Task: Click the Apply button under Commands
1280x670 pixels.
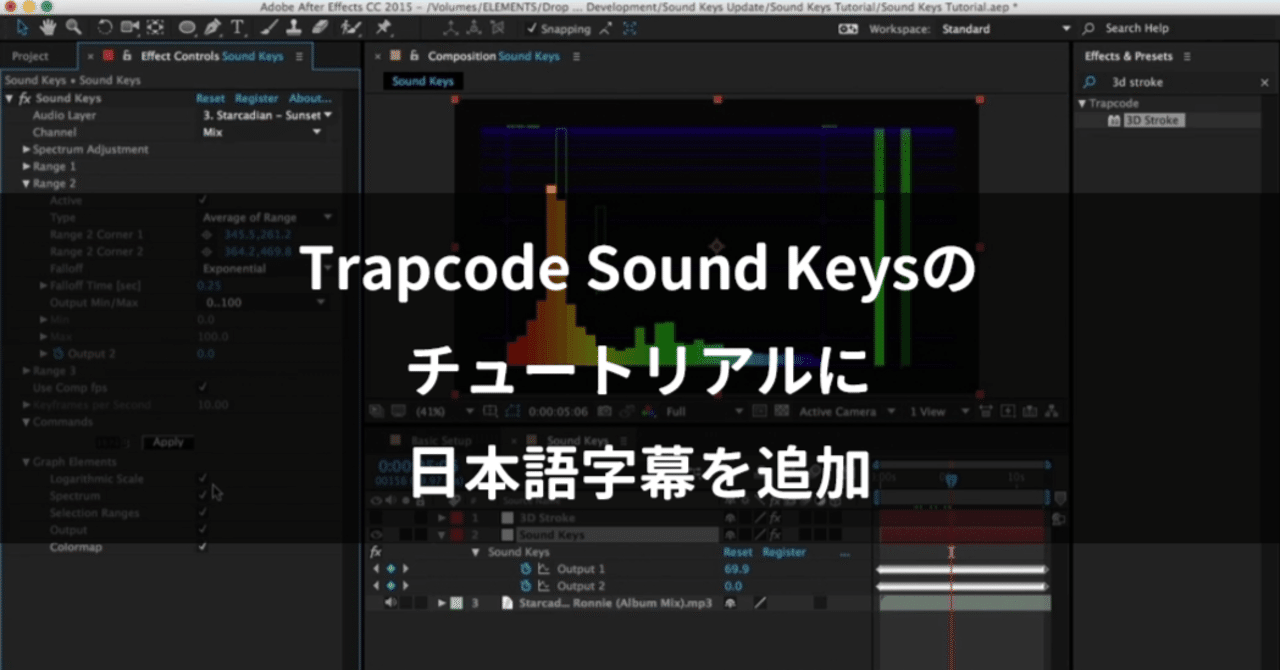Action: (167, 442)
